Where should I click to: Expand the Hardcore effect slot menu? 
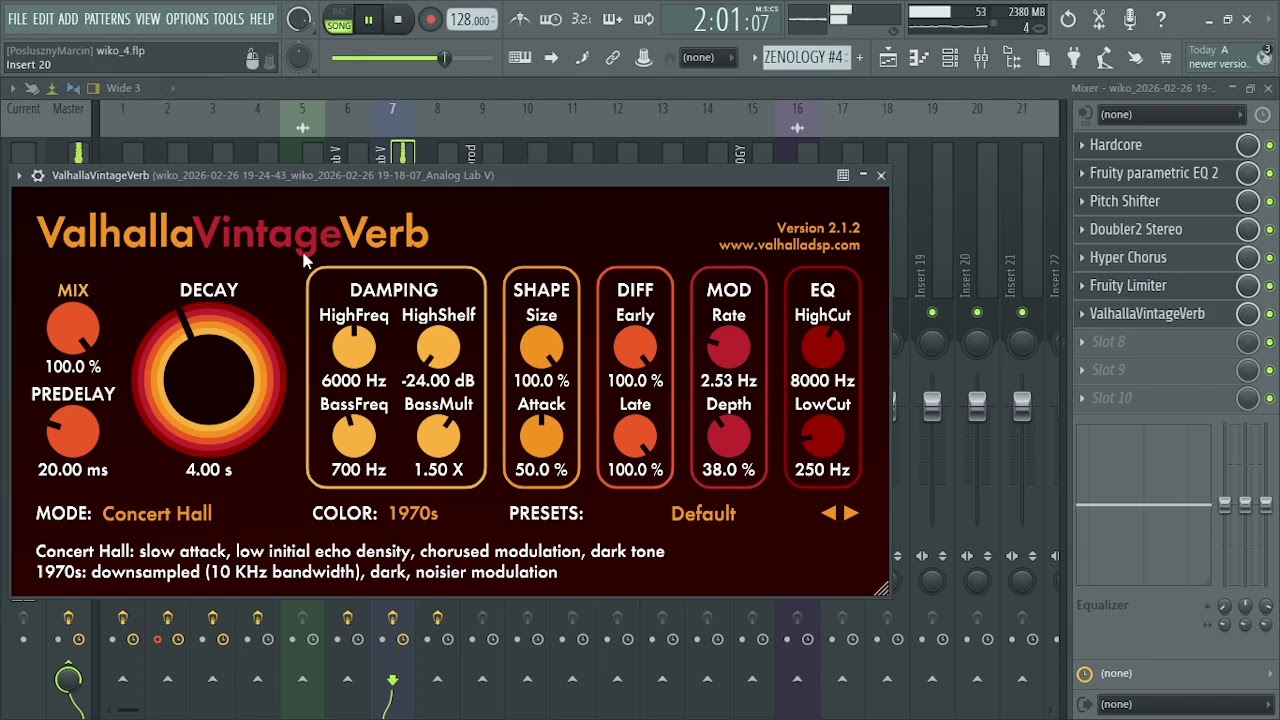tap(1082, 145)
